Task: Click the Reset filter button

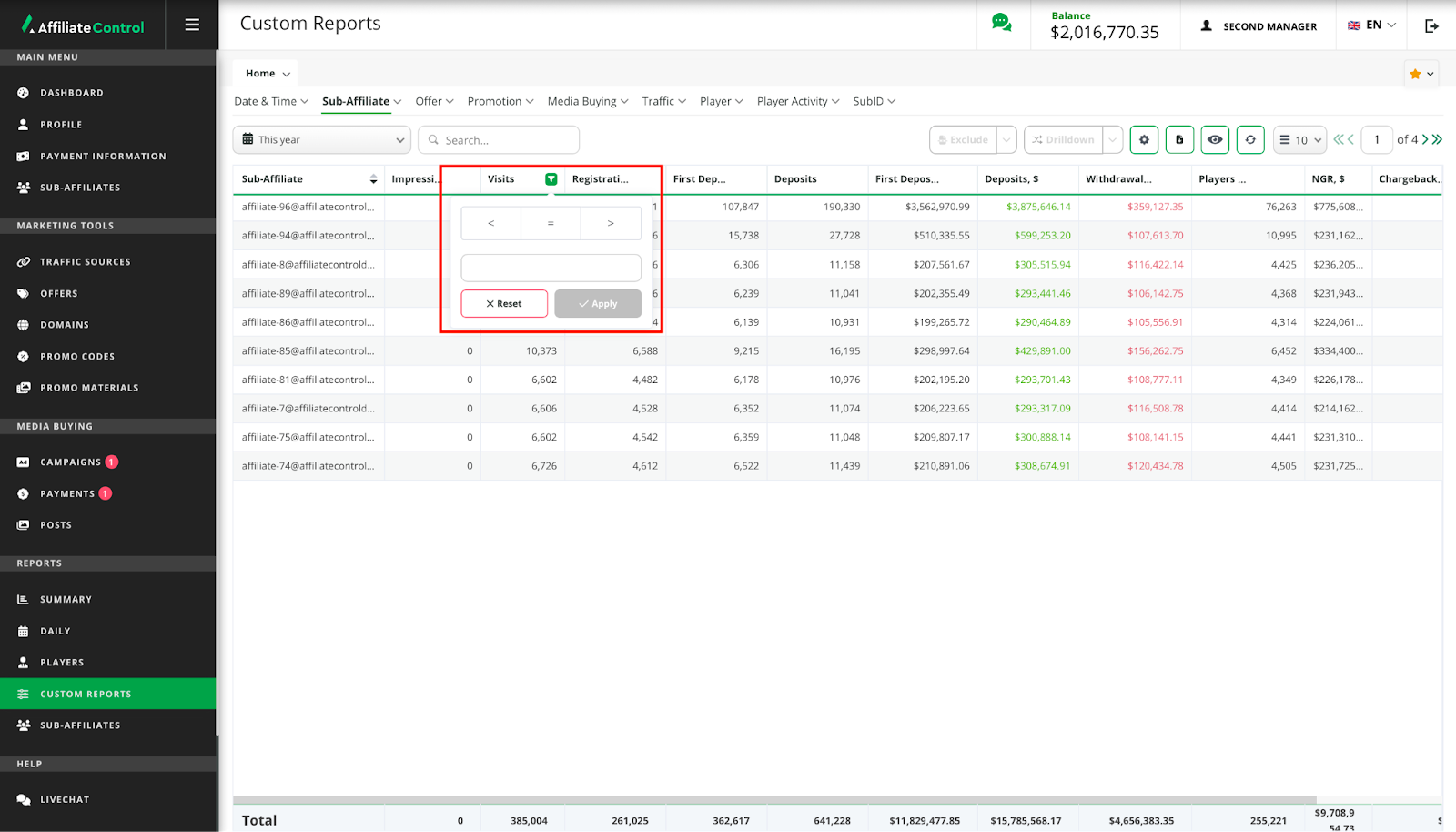Action: 504,304
